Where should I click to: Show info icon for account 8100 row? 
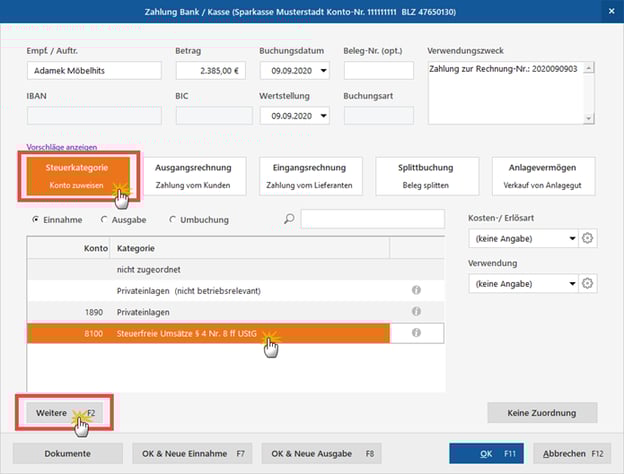pyautogui.click(x=415, y=333)
